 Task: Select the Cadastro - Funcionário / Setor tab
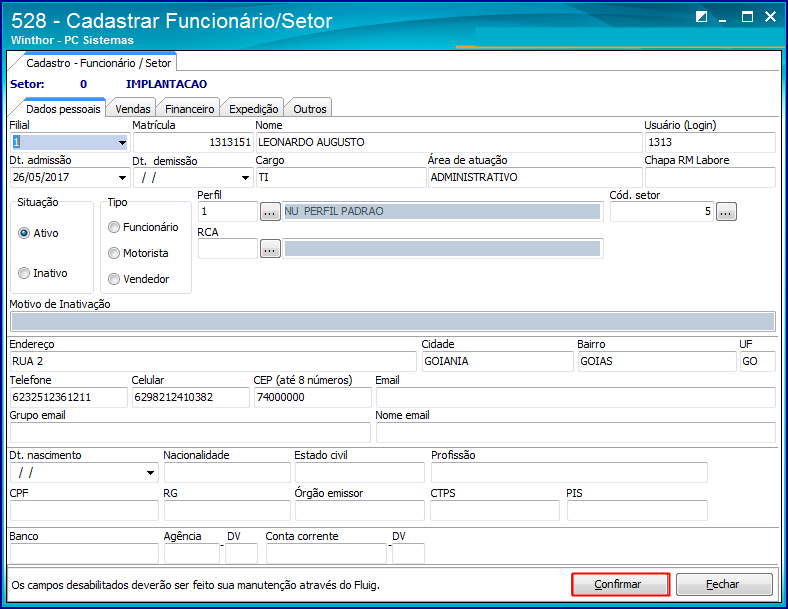point(98,63)
